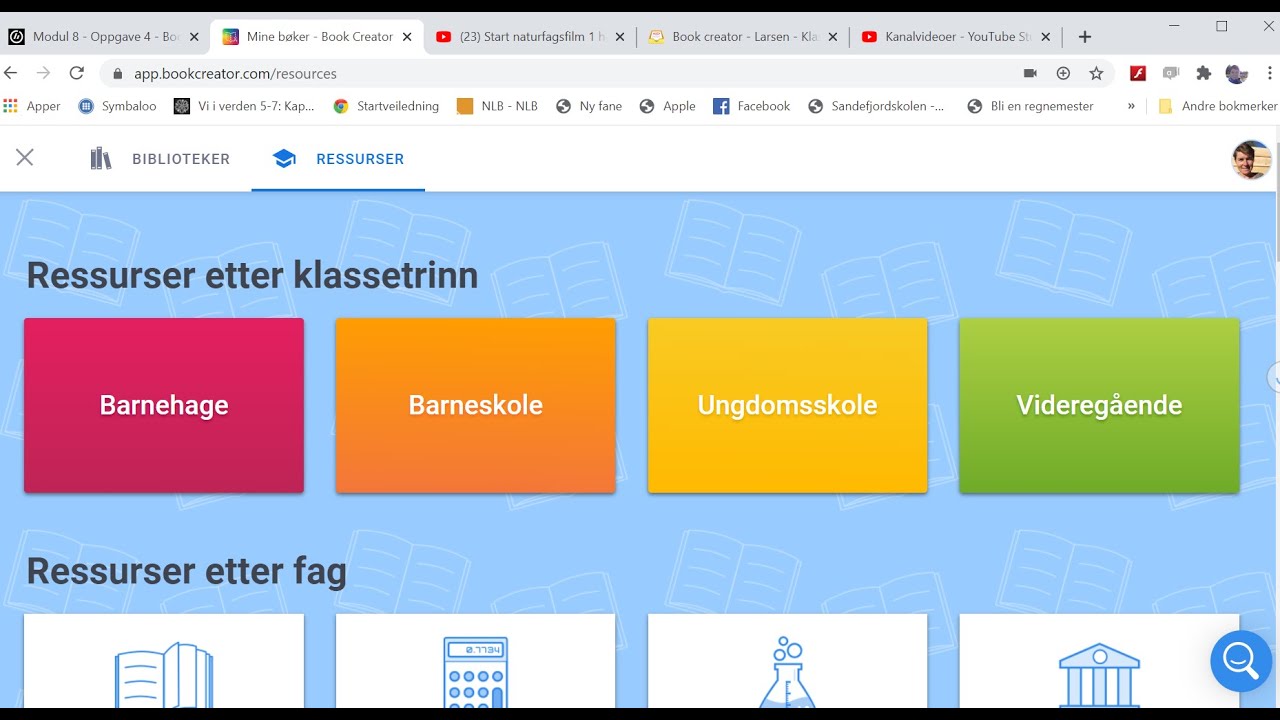1280x720 pixels.
Task: Open the Andre bokmerker folder
Action: pyautogui.click(x=1218, y=106)
